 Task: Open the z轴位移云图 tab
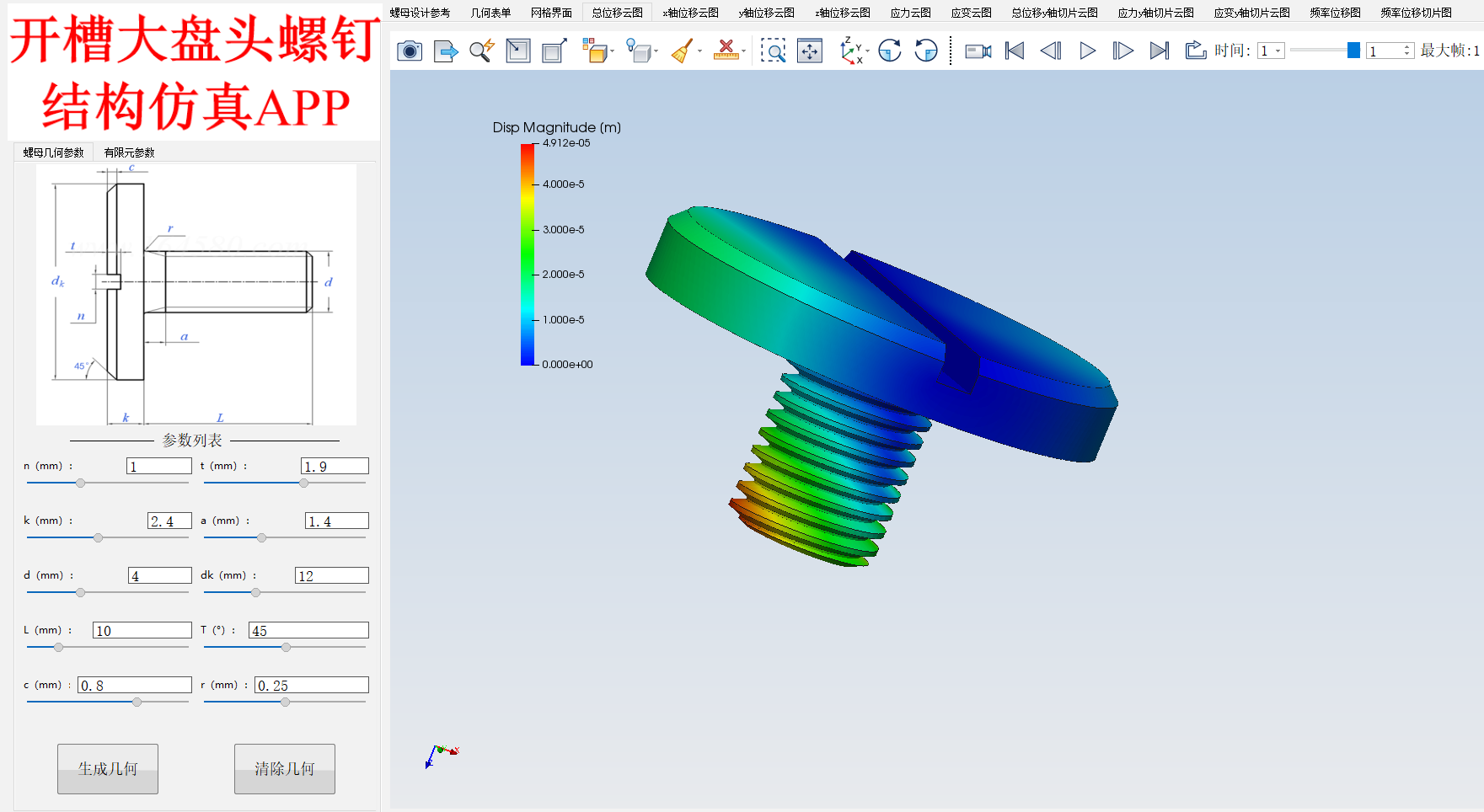(842, 13)
